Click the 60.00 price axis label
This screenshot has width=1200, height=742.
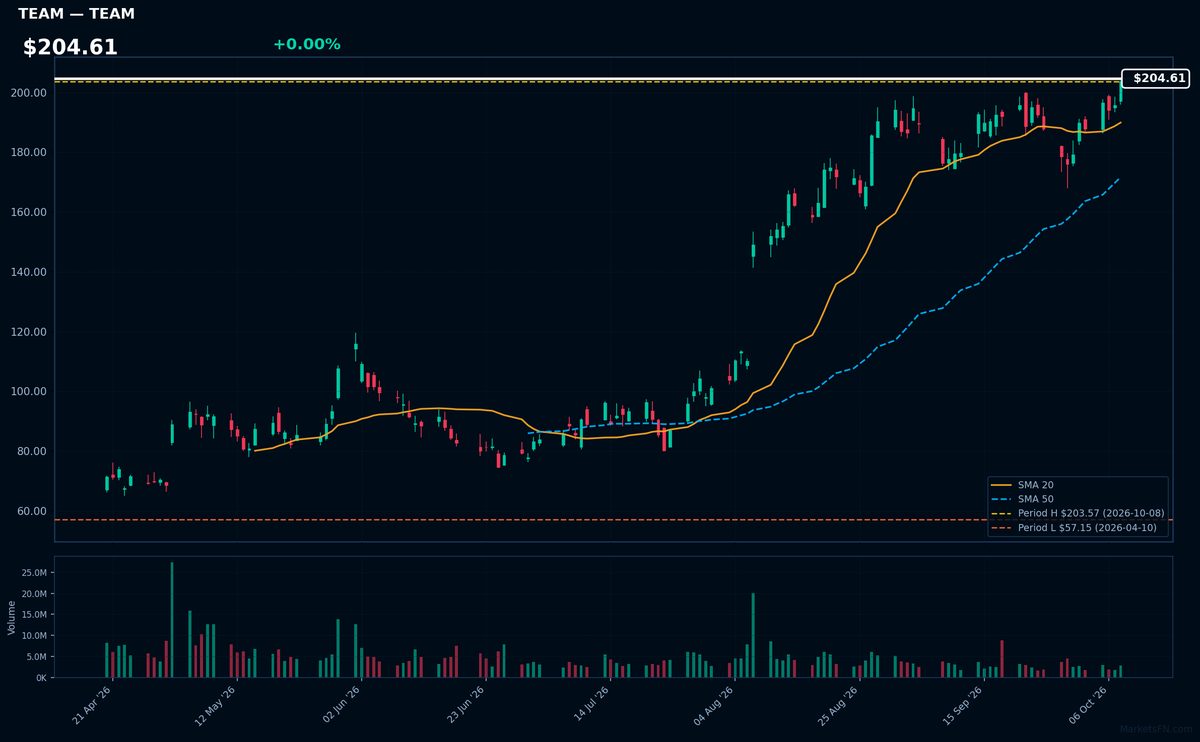32,511
